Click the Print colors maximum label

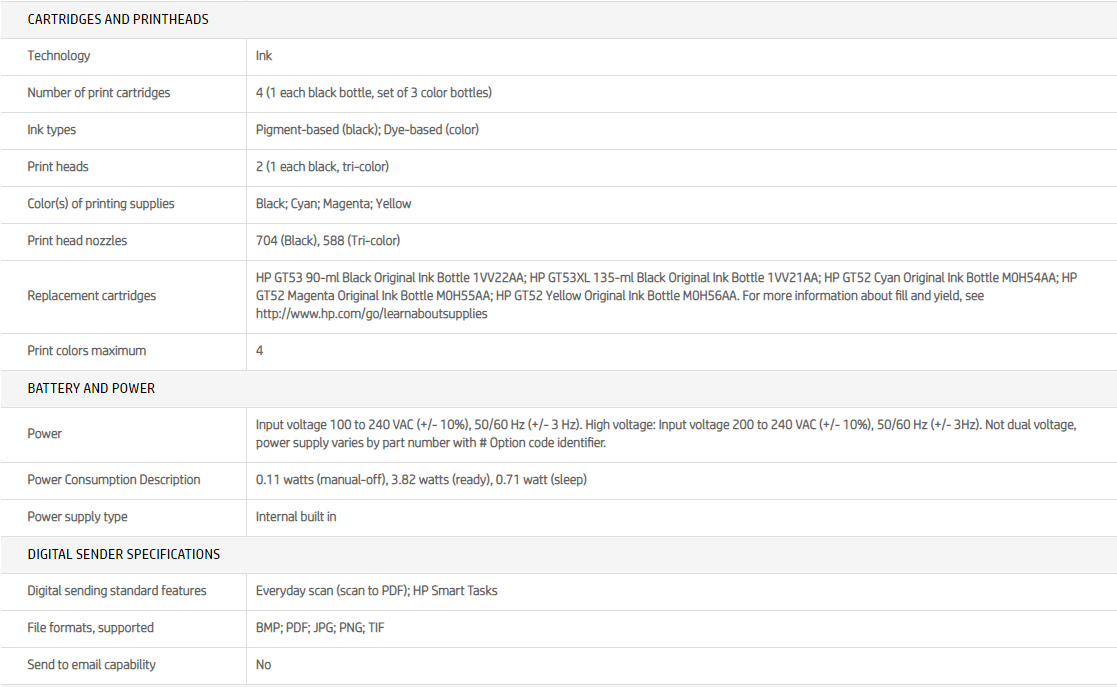point(87,351)
